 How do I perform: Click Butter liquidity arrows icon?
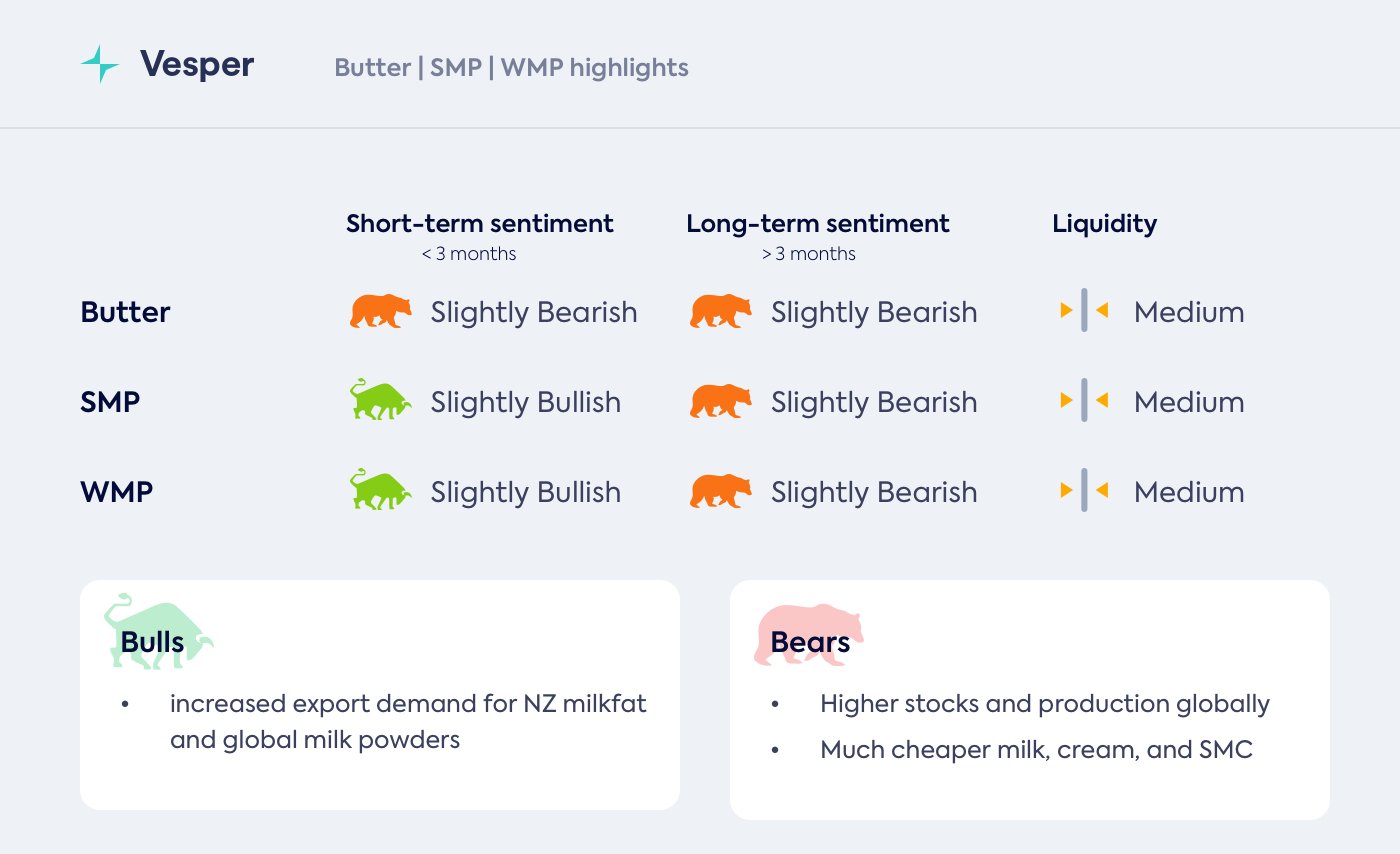point(1084,311)
